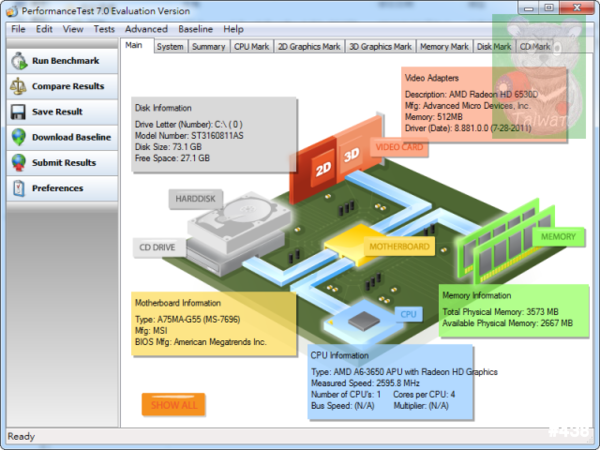The width and height of the screenshot is (600, 450).
Task: Click the green MEMORY label
Action: click(x=558, y=237)
